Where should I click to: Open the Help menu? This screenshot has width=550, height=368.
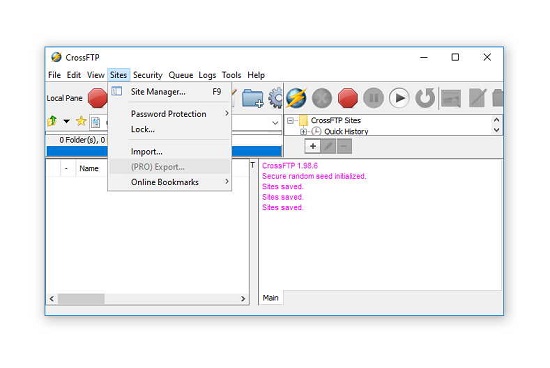(256, 75)
